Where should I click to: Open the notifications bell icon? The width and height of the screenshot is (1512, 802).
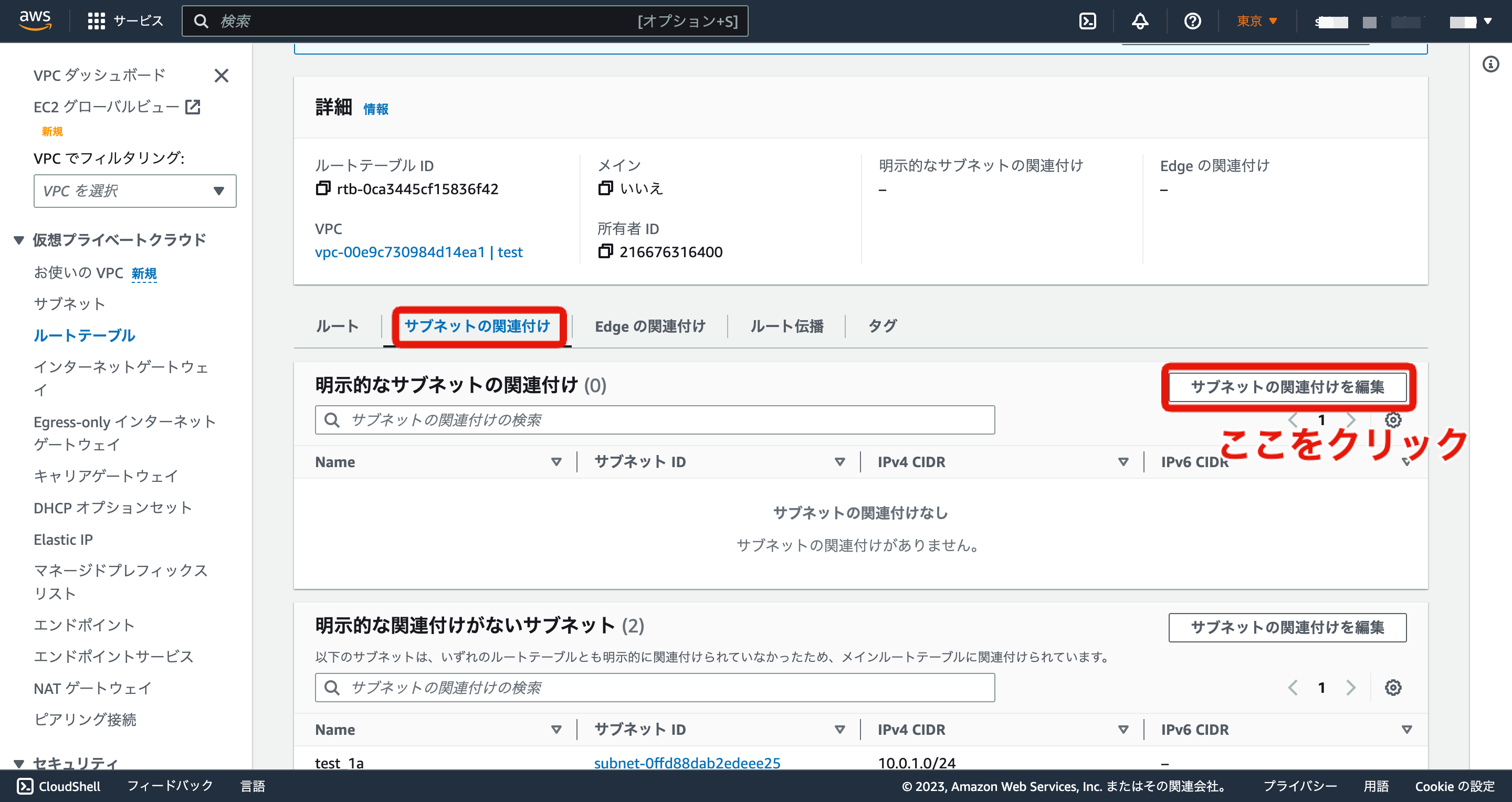click(1139, 20)
